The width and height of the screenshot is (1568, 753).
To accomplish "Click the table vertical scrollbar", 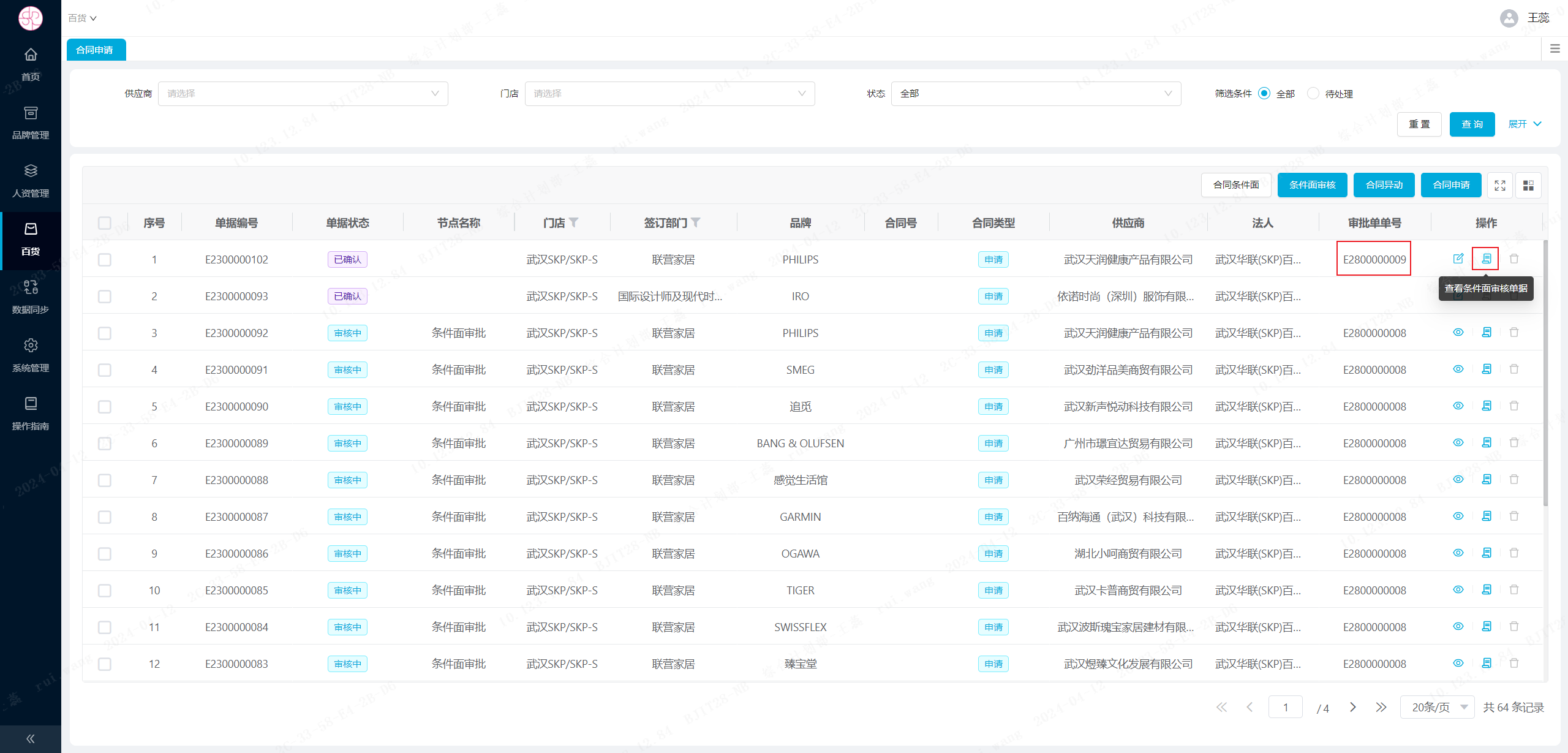I will (1545, 374).
